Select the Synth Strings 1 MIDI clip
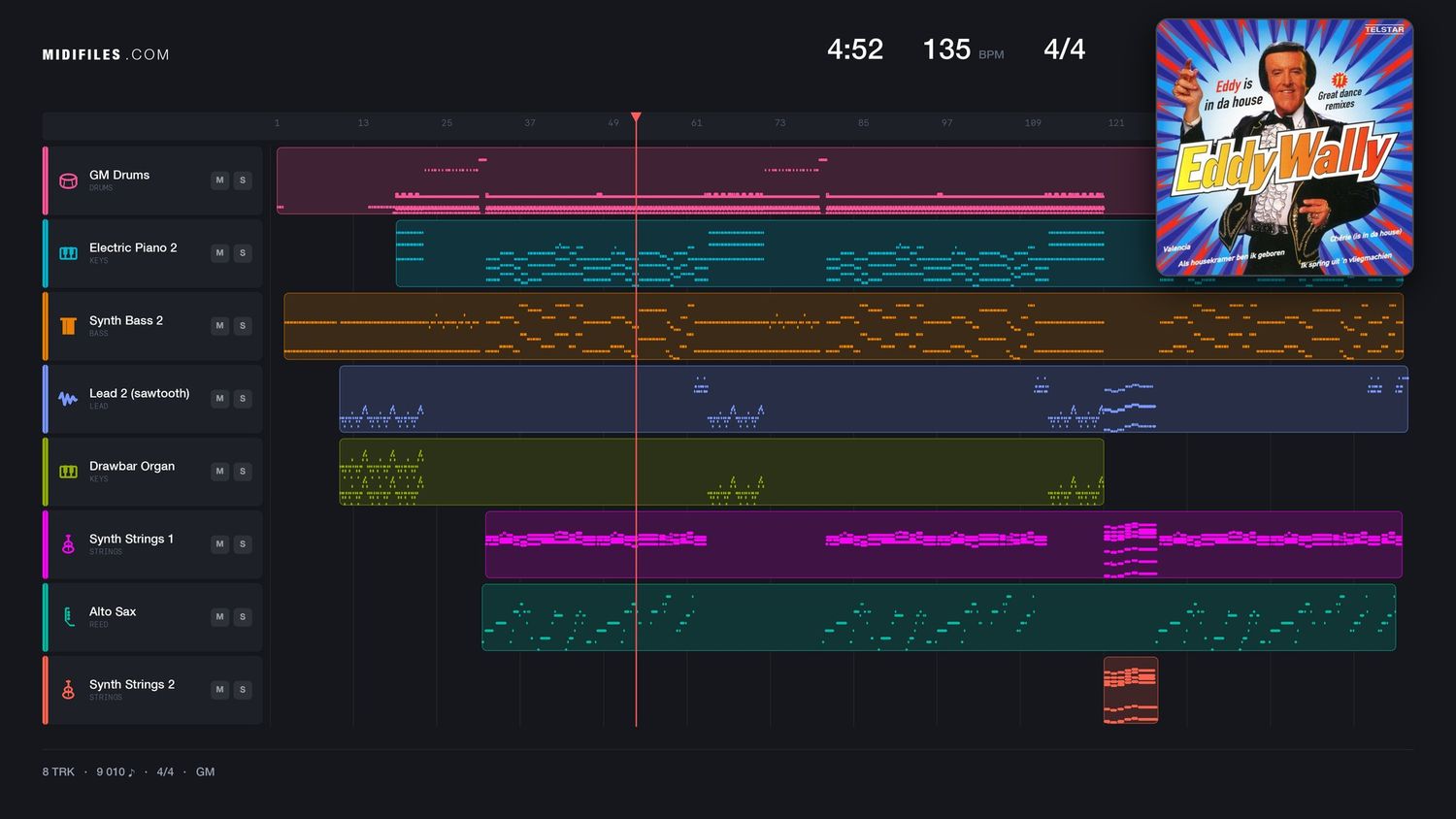Viewport: 1456px width, 819px height. pos(943,544)
